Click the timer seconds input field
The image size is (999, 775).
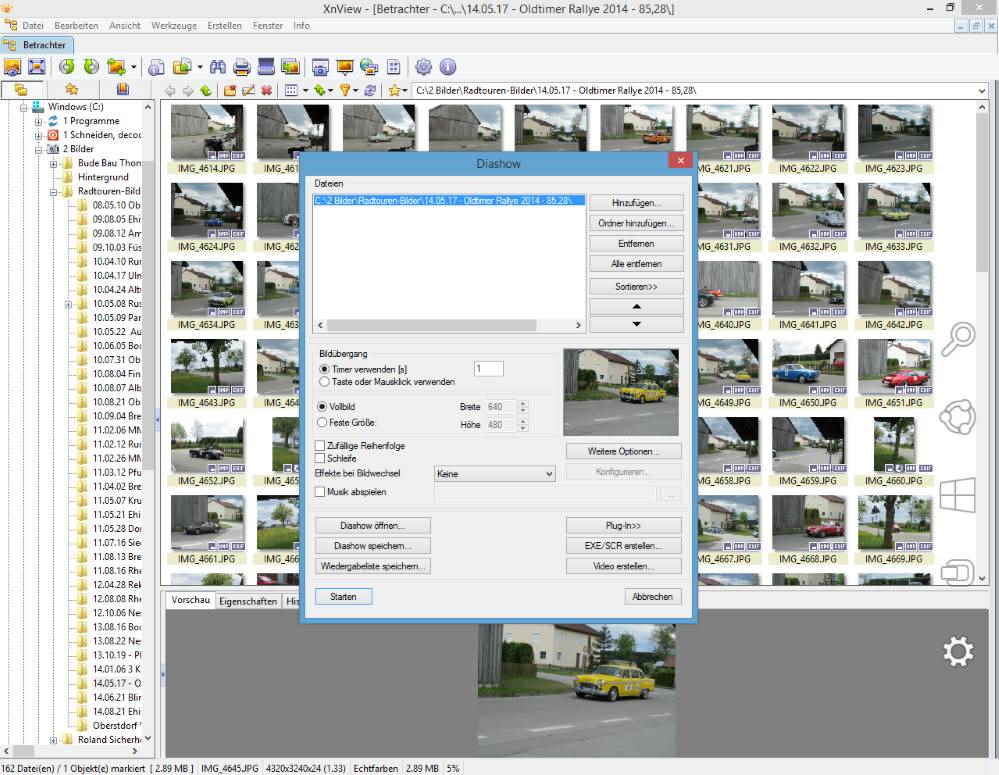[x=488, y=369]
